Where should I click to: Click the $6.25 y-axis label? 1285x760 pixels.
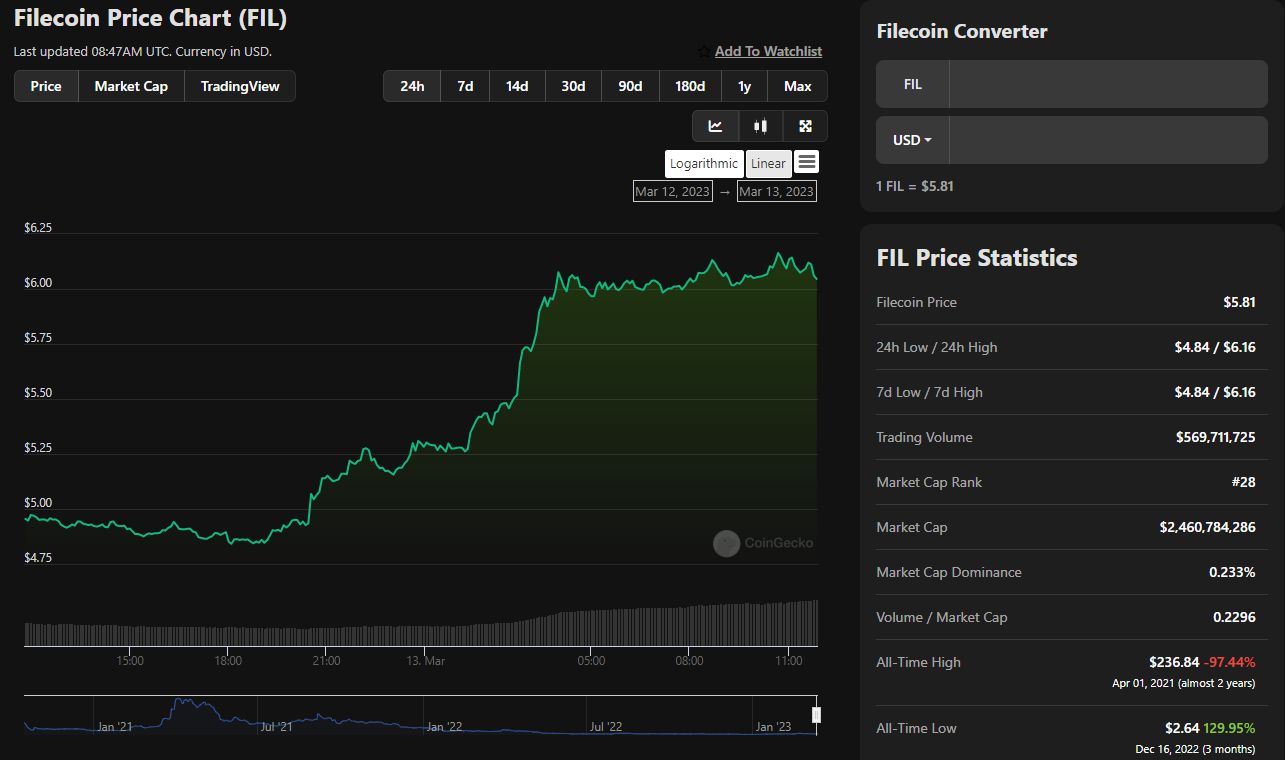pos(38,228)
